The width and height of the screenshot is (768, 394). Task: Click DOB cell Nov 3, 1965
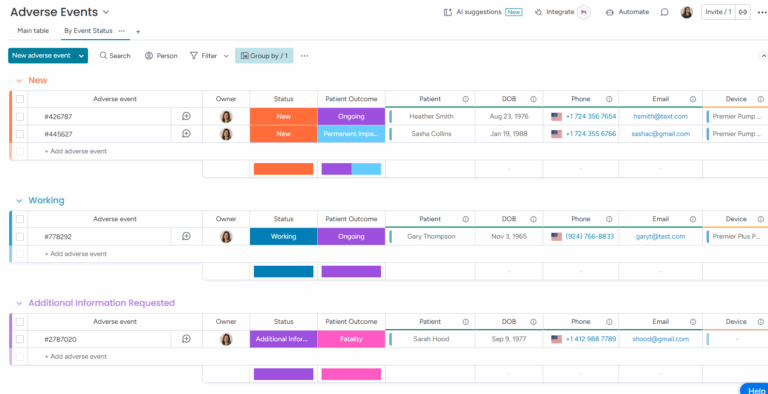(509, 237)
